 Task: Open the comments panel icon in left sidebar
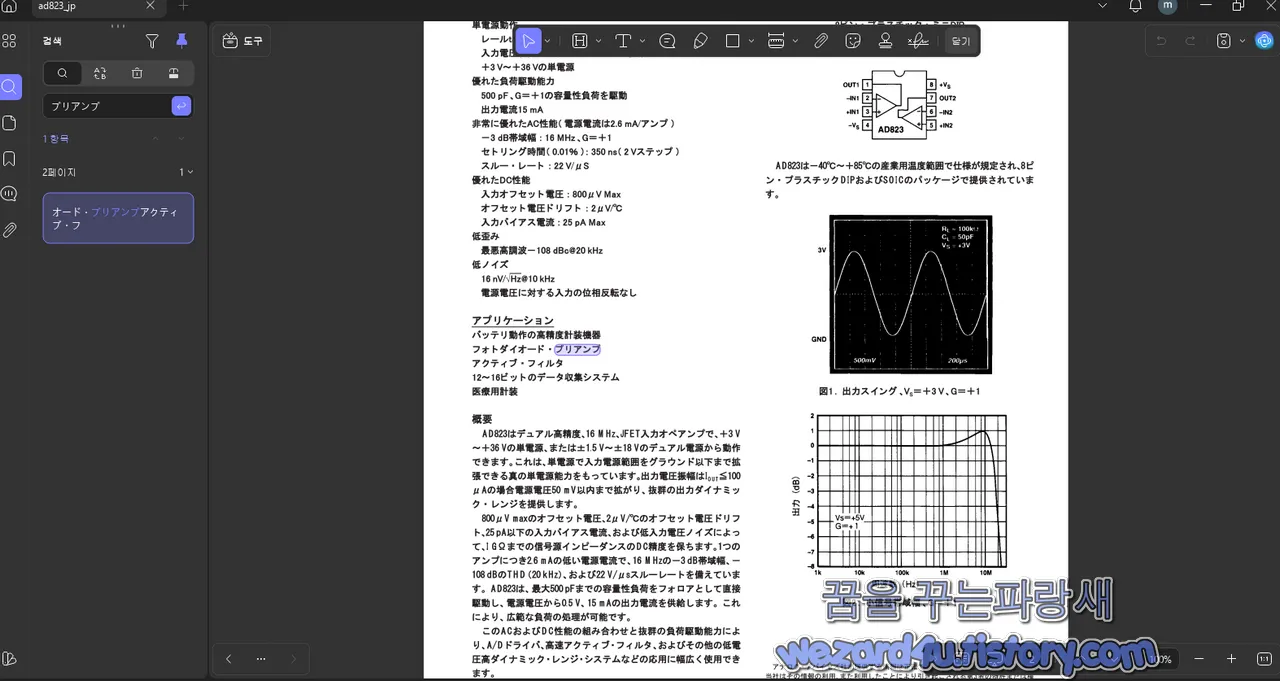point(9,194)
